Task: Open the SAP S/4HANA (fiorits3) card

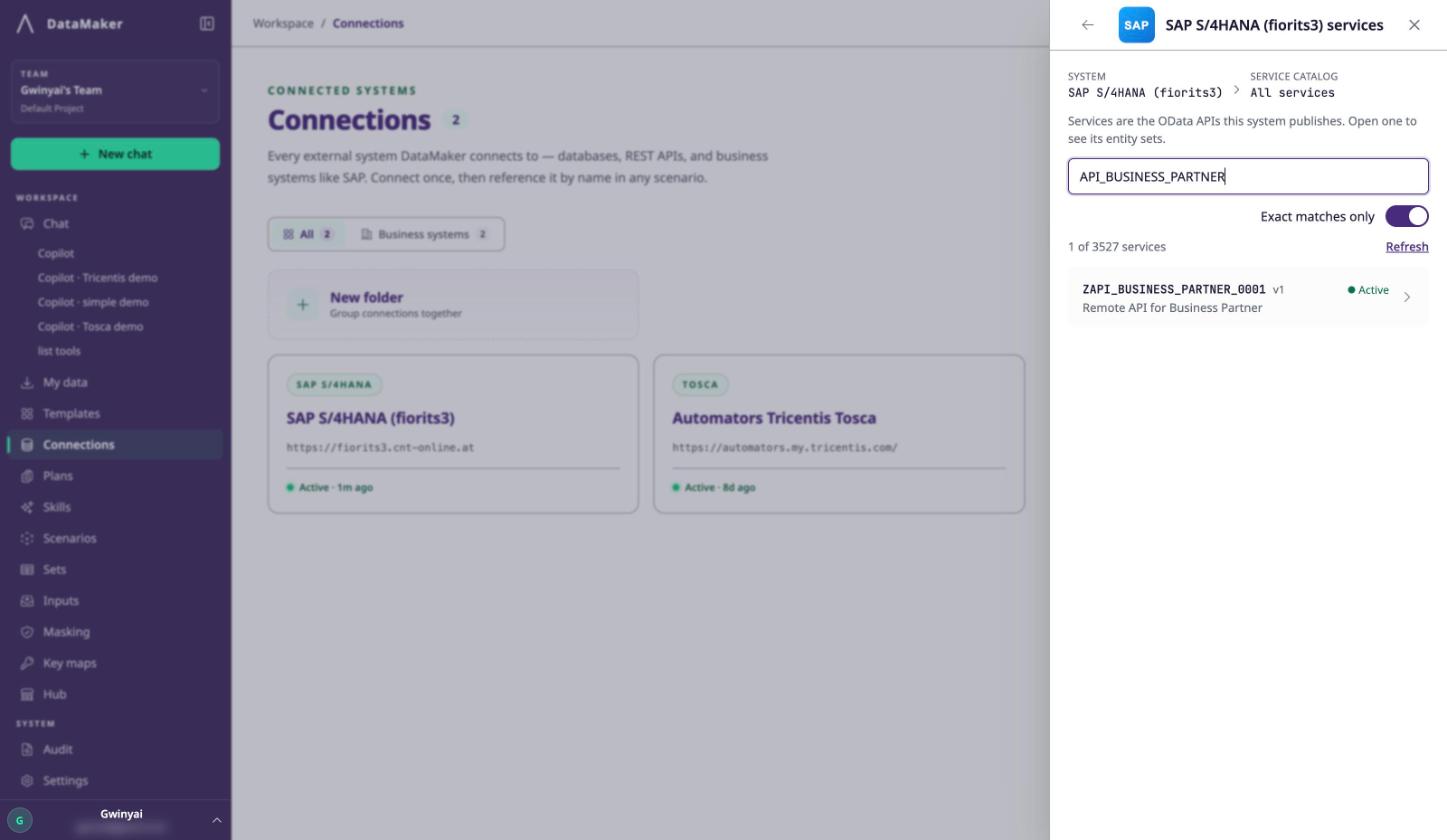Action: tap(453, 434)
